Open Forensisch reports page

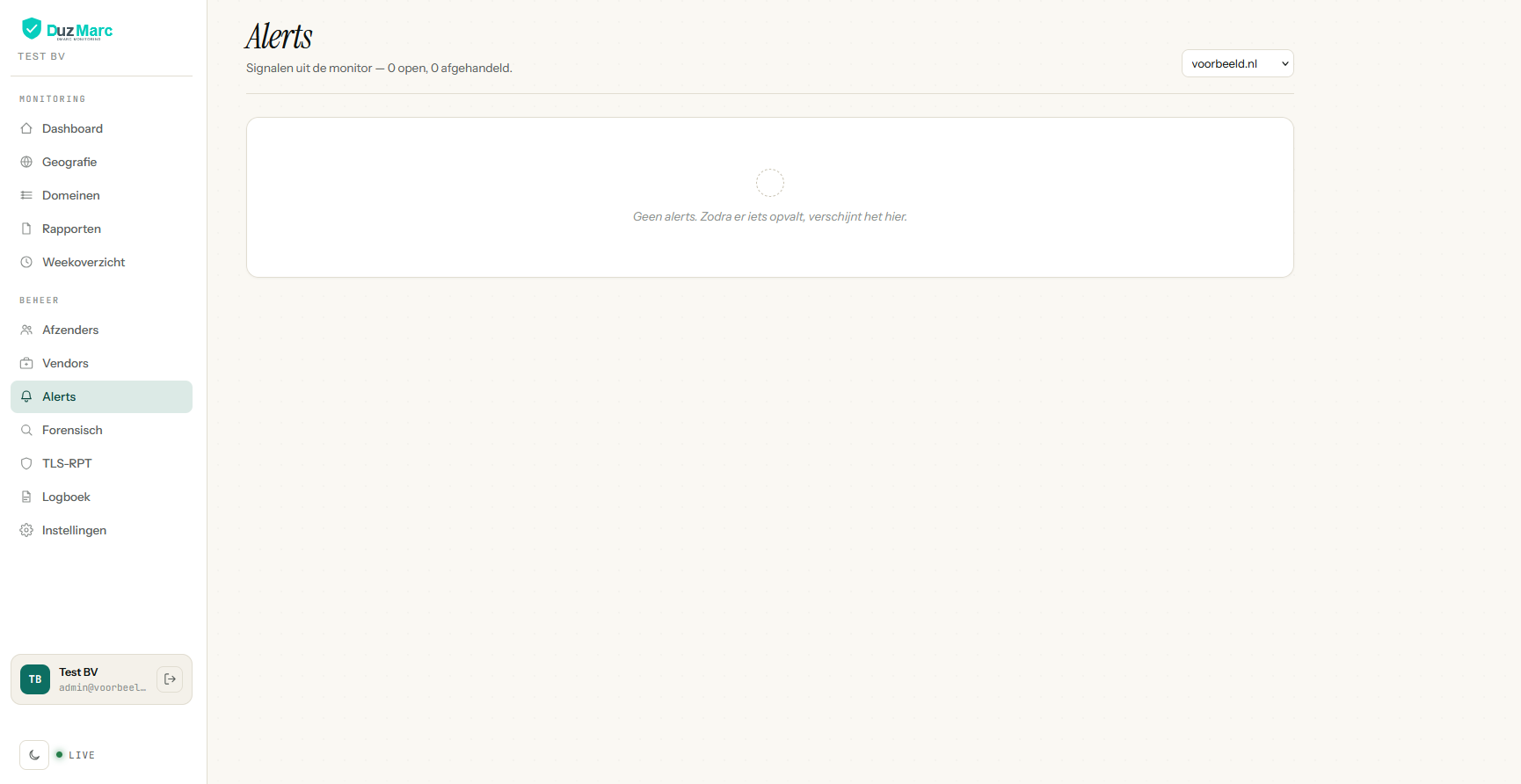pos(101,430)
